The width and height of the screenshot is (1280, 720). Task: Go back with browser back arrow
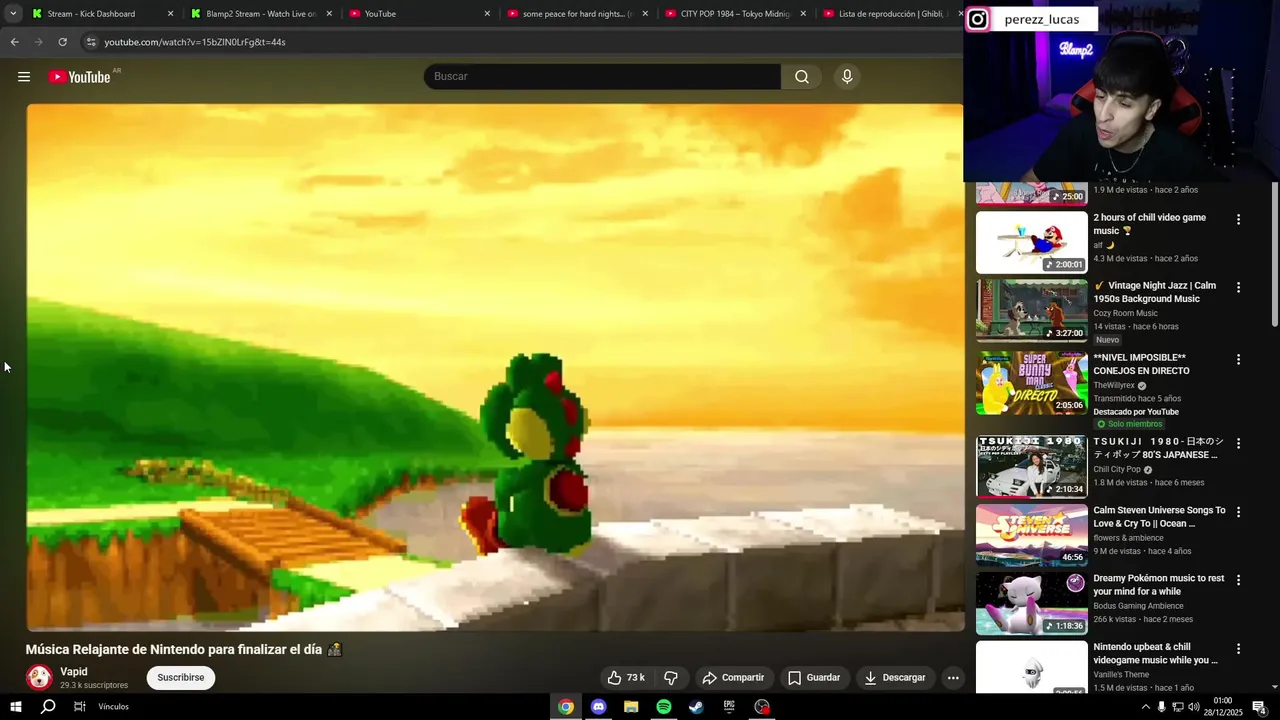click(x=14, y=42)
